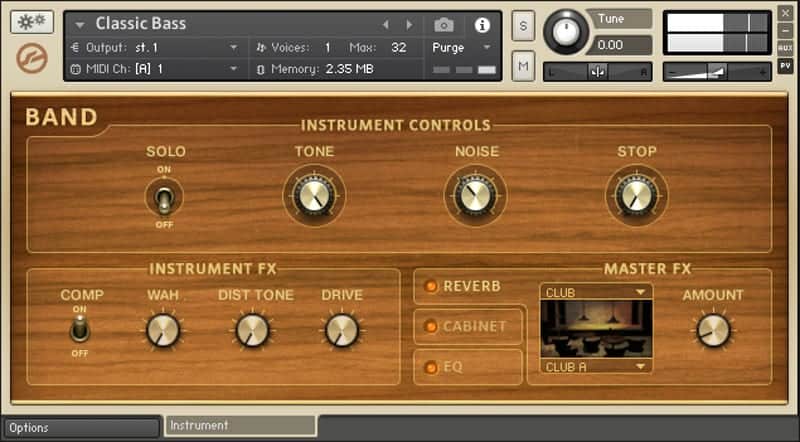The width and height of the screenshot is (800, 442).
Task: Toggle the SOLO switch
Action: pyautogui.click(x=164, y=197)
